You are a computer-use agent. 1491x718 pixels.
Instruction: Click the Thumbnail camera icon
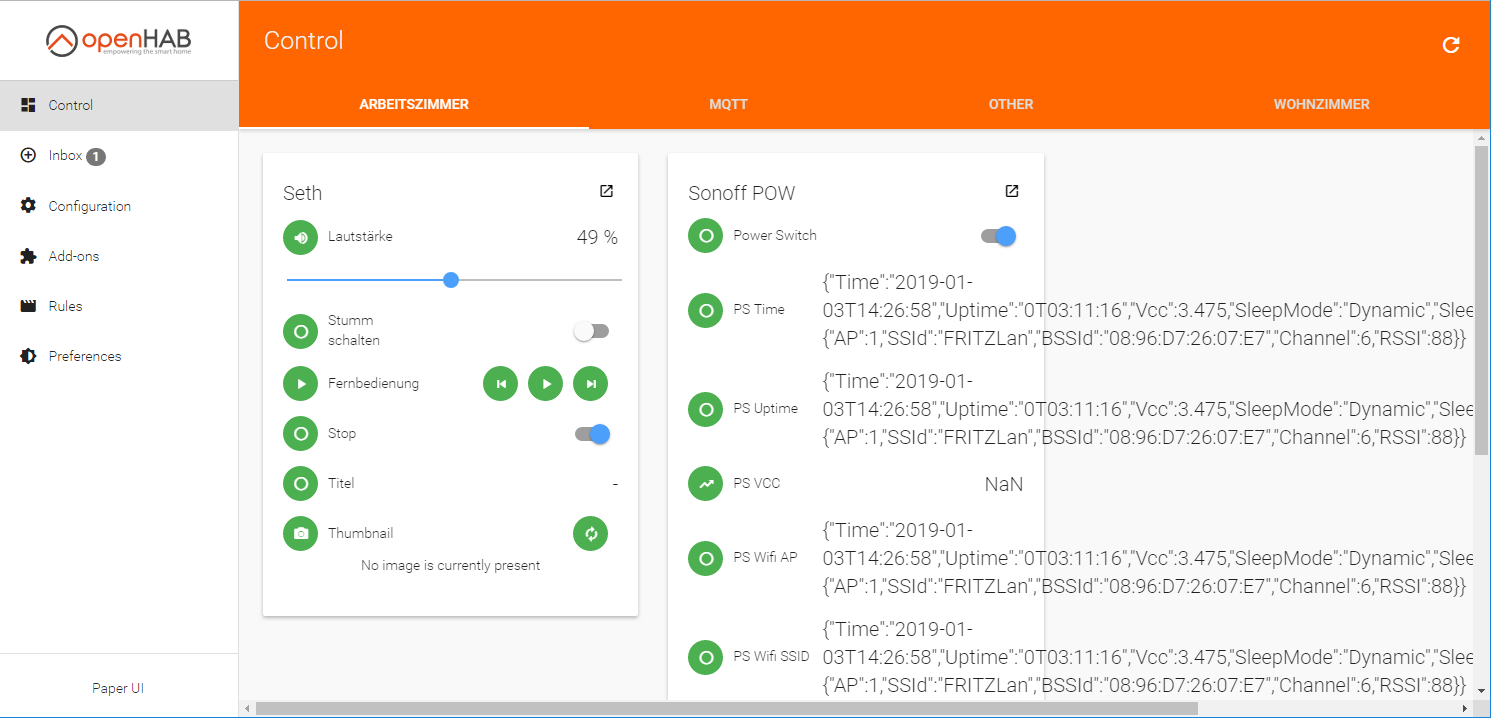[300, 534]
